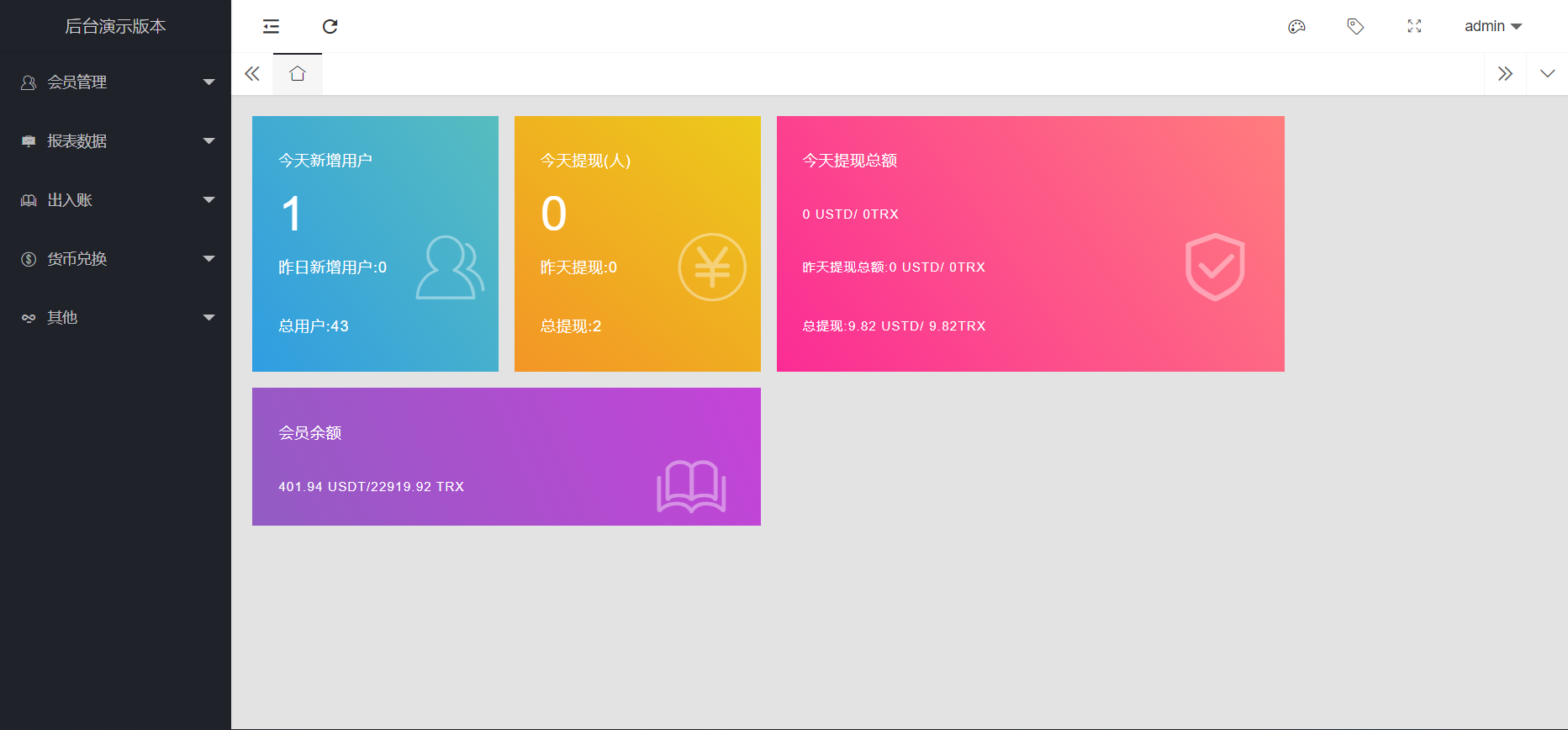Click the 后台演示版本 logo title

tap(115, 27)
